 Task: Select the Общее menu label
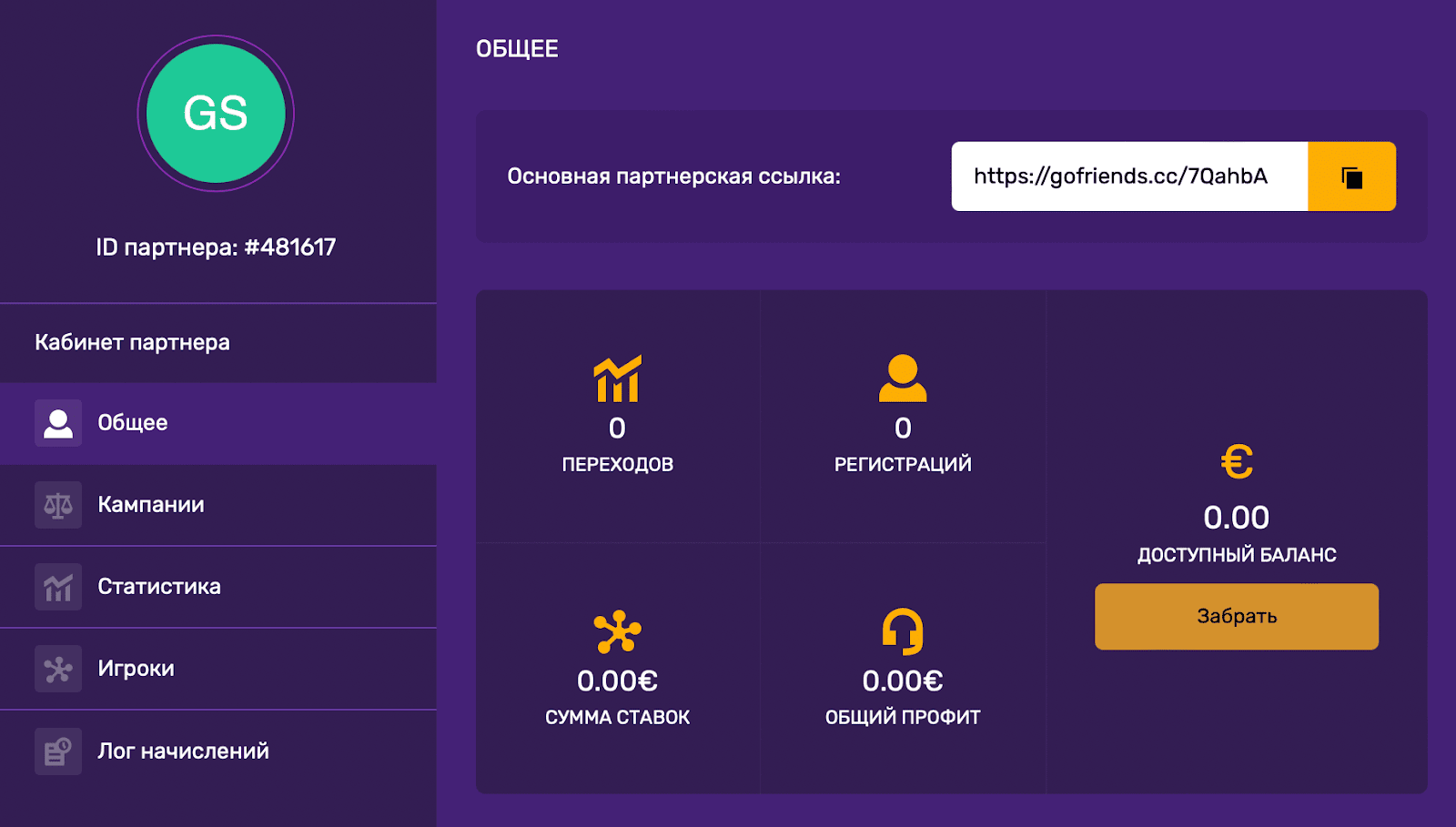coord(133,423)
